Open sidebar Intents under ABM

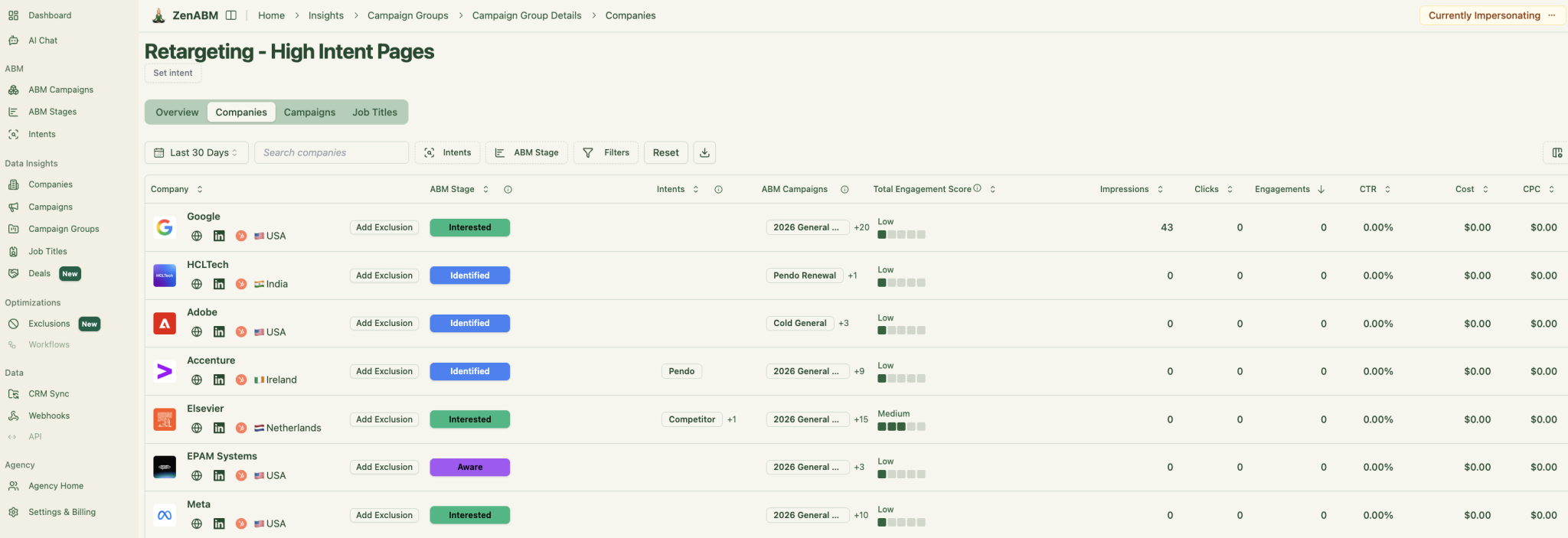click(42, 134)
